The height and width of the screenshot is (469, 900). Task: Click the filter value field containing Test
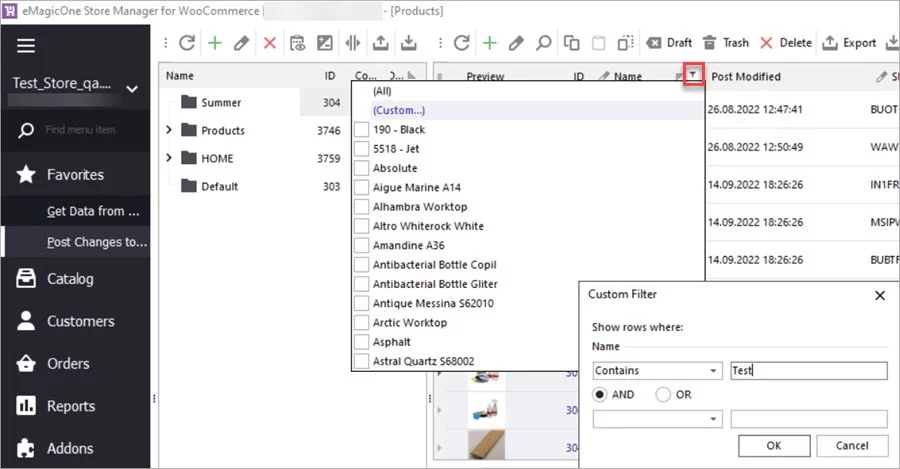(x=808, y=371)
